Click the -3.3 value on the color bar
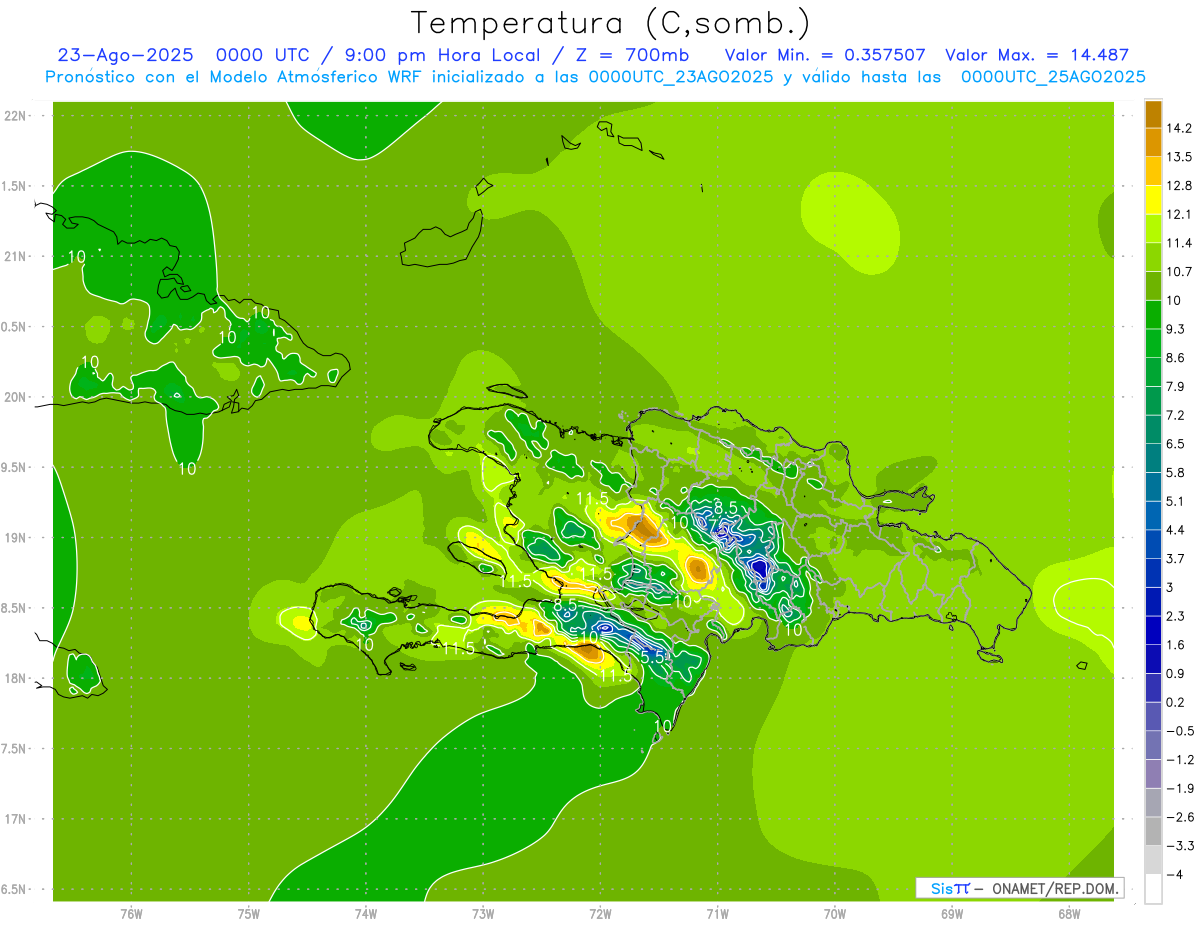The height and width of the screenshot is (927, 1200). [1178, 846]
